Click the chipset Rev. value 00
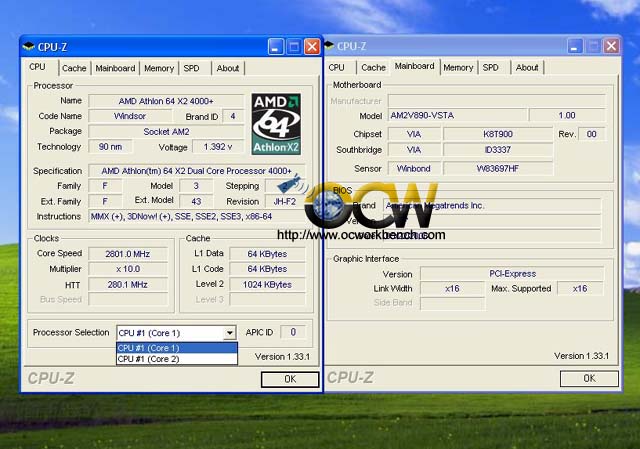This screenshot has height=449, width=640. 591,134
